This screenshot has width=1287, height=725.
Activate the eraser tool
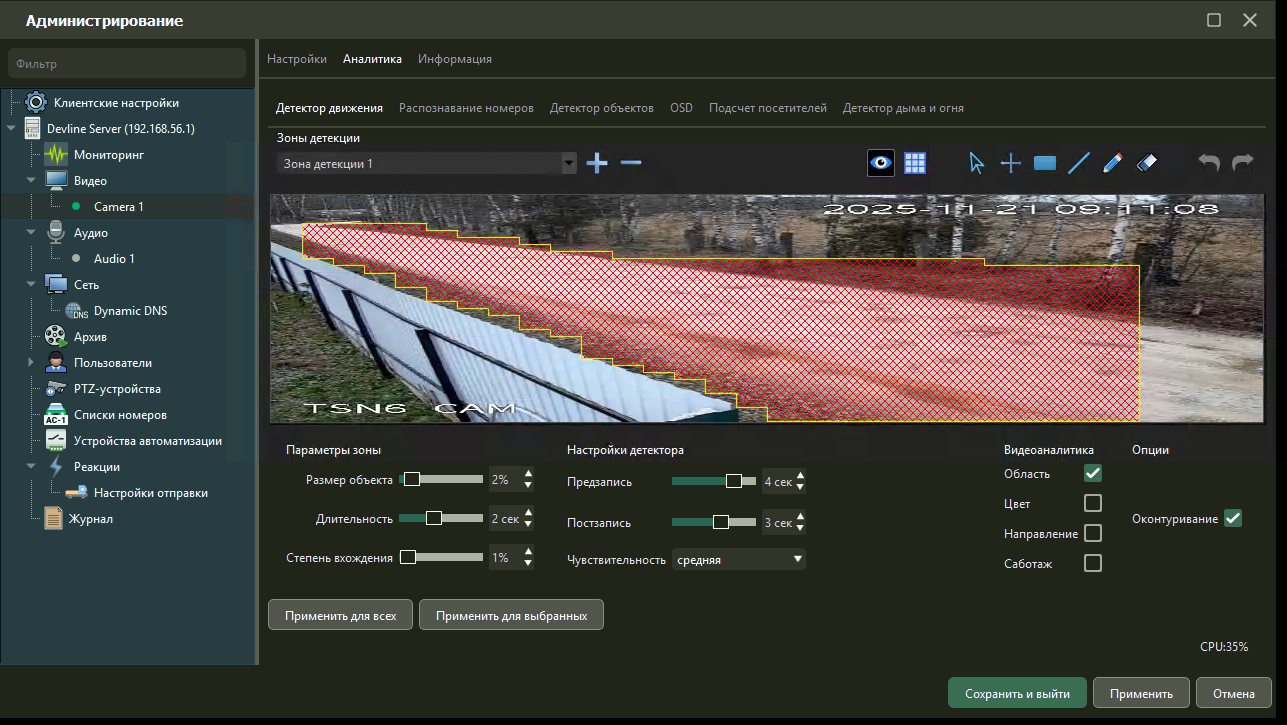coord(1147,163)
